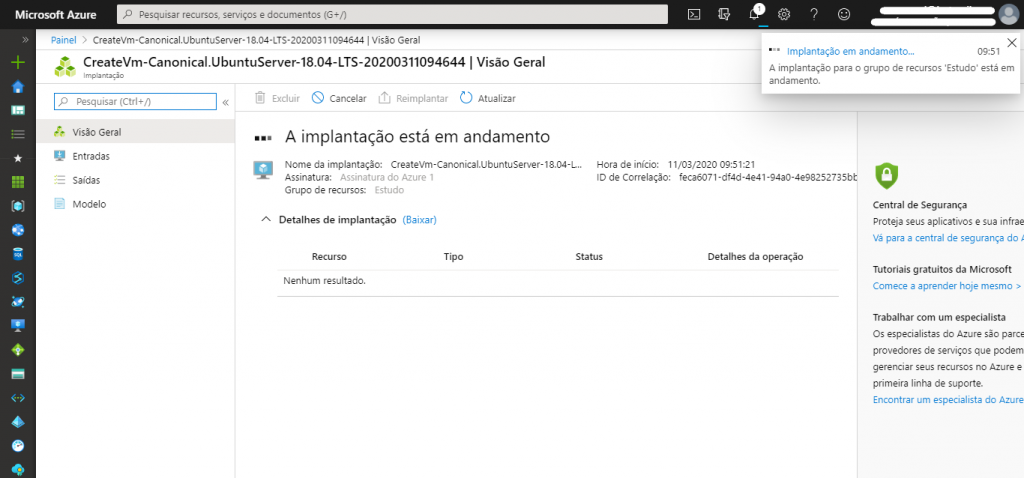The height and width of the screenshot is (478, 1024).
Task: Close the deployment notification popup
Action: [1012, 42]
